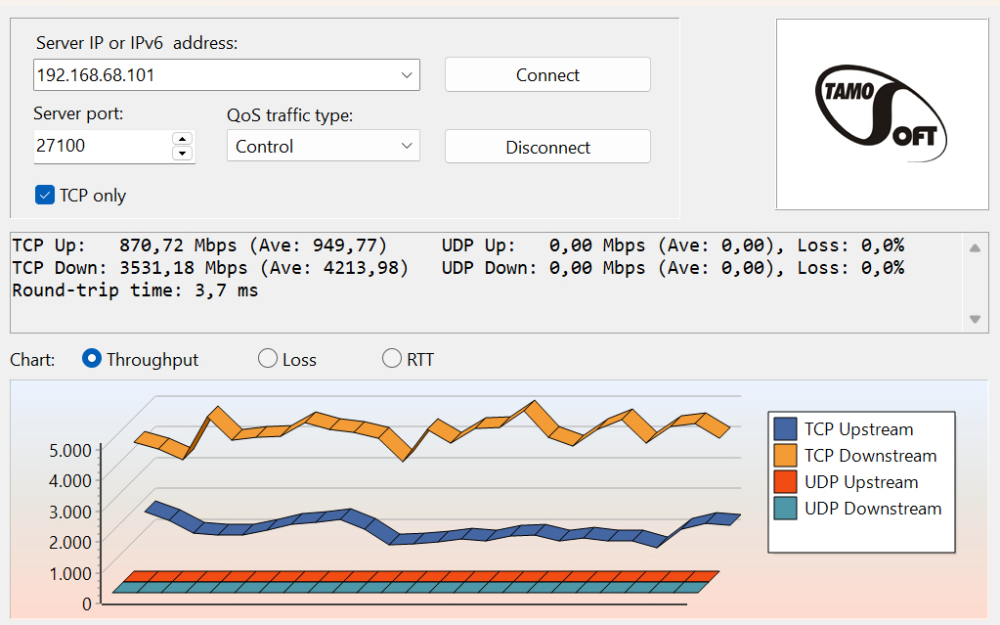Click the TamoSoft logo image

882,114
